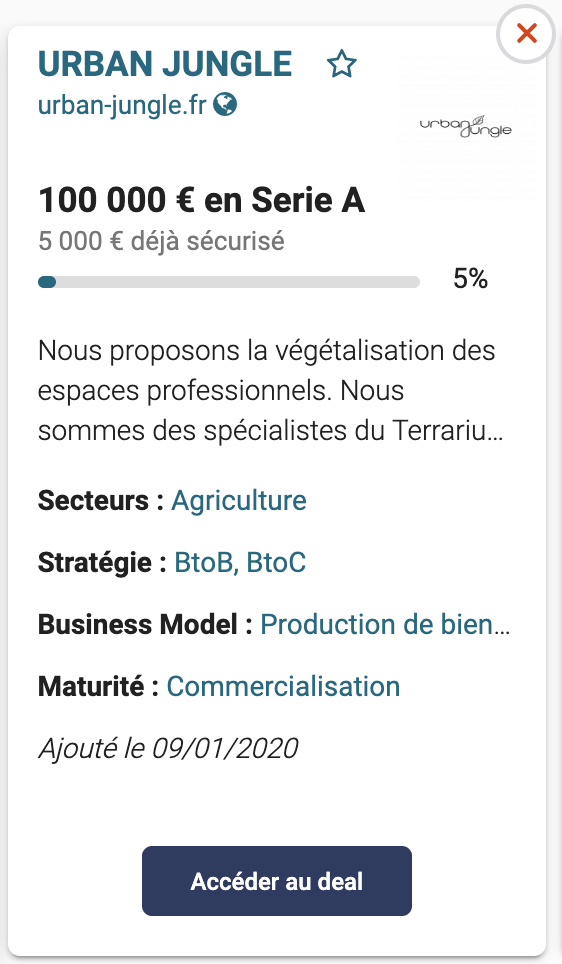Screen dimensions: 562x964
Task: Click the Urban Jungle logo image
Action: point(465,125)
